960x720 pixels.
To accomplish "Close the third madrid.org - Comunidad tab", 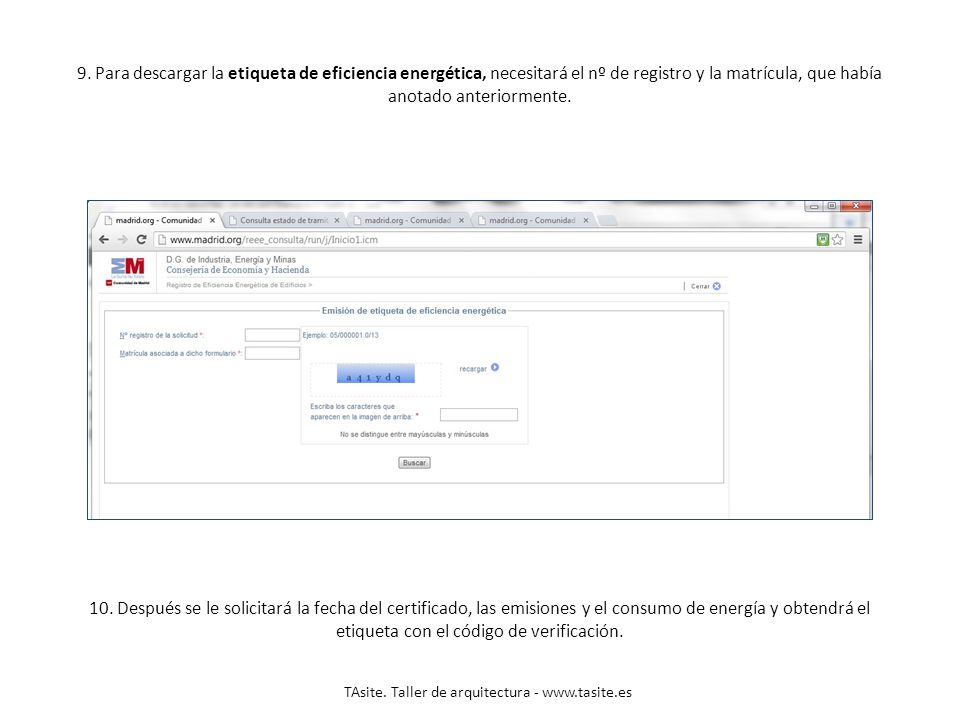I will click(x=462, y=220).
